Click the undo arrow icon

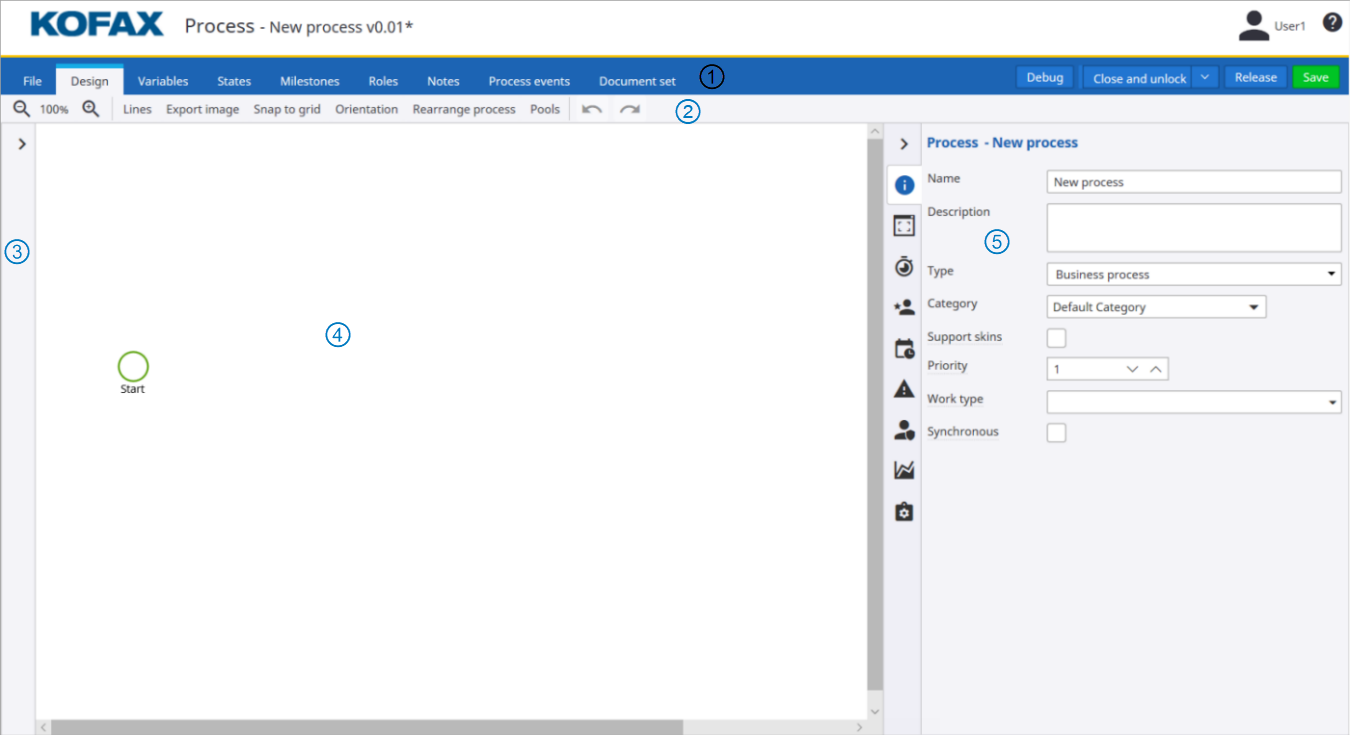(x=592, y=109)
